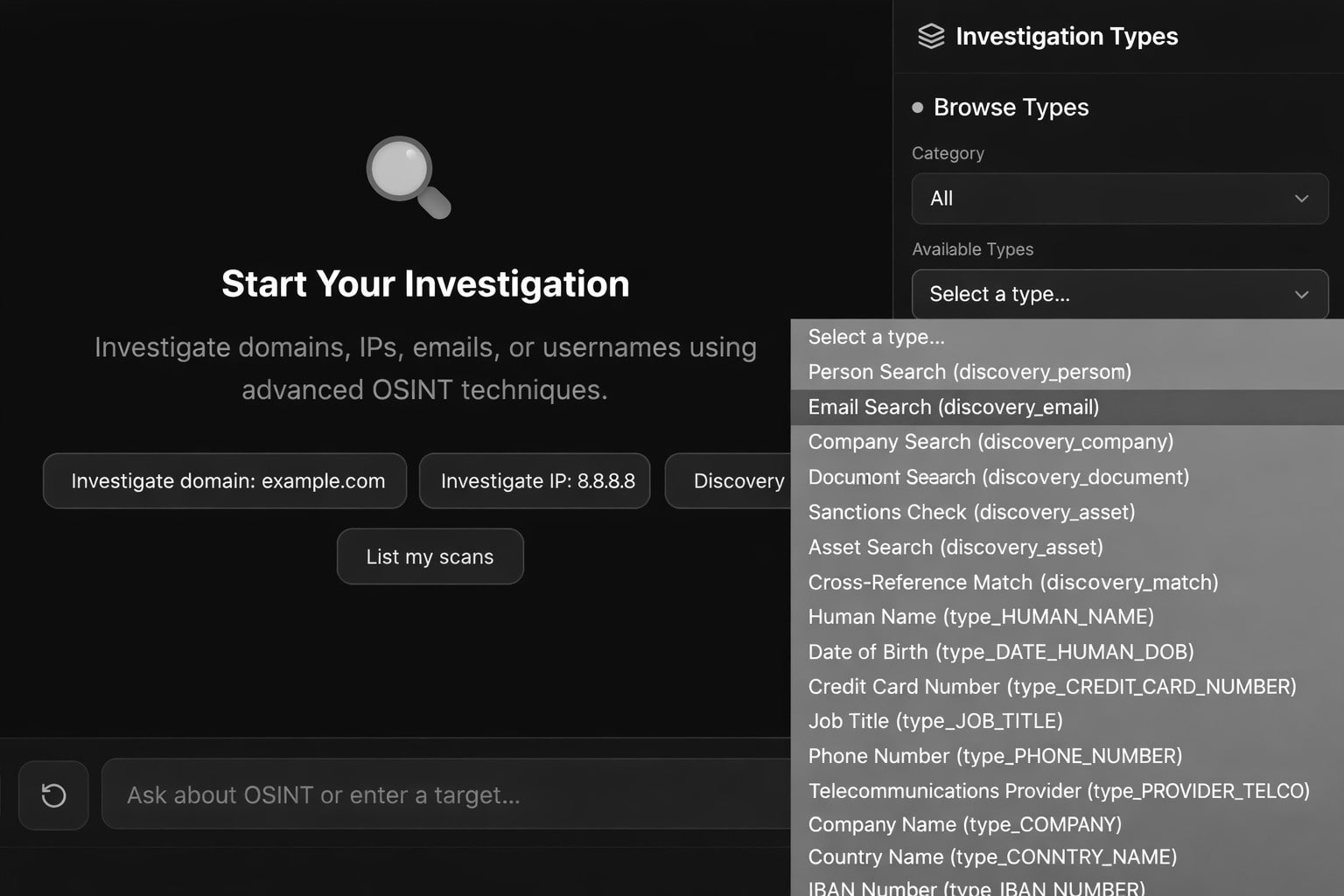Select Date of Birth type option
The width and height of the screenshot is (1344, 896).
coord(1000,652)
